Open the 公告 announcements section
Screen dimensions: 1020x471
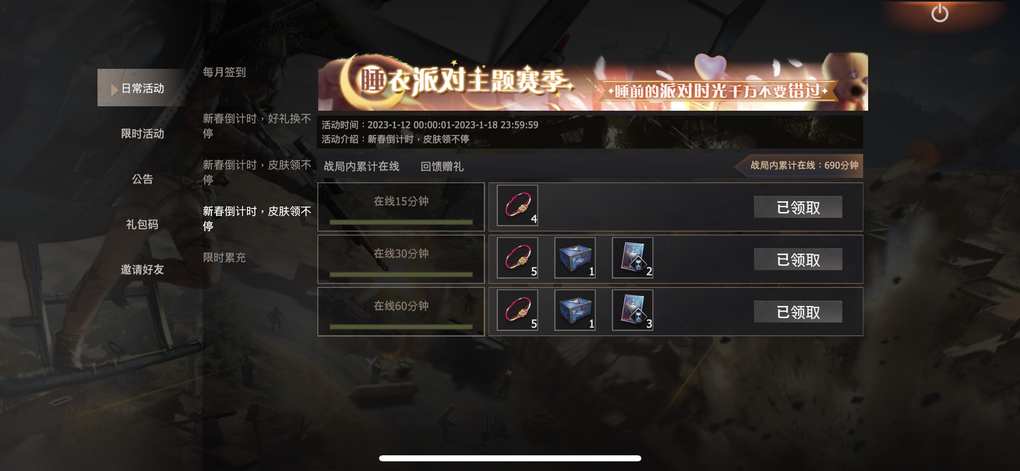[142, 179]
